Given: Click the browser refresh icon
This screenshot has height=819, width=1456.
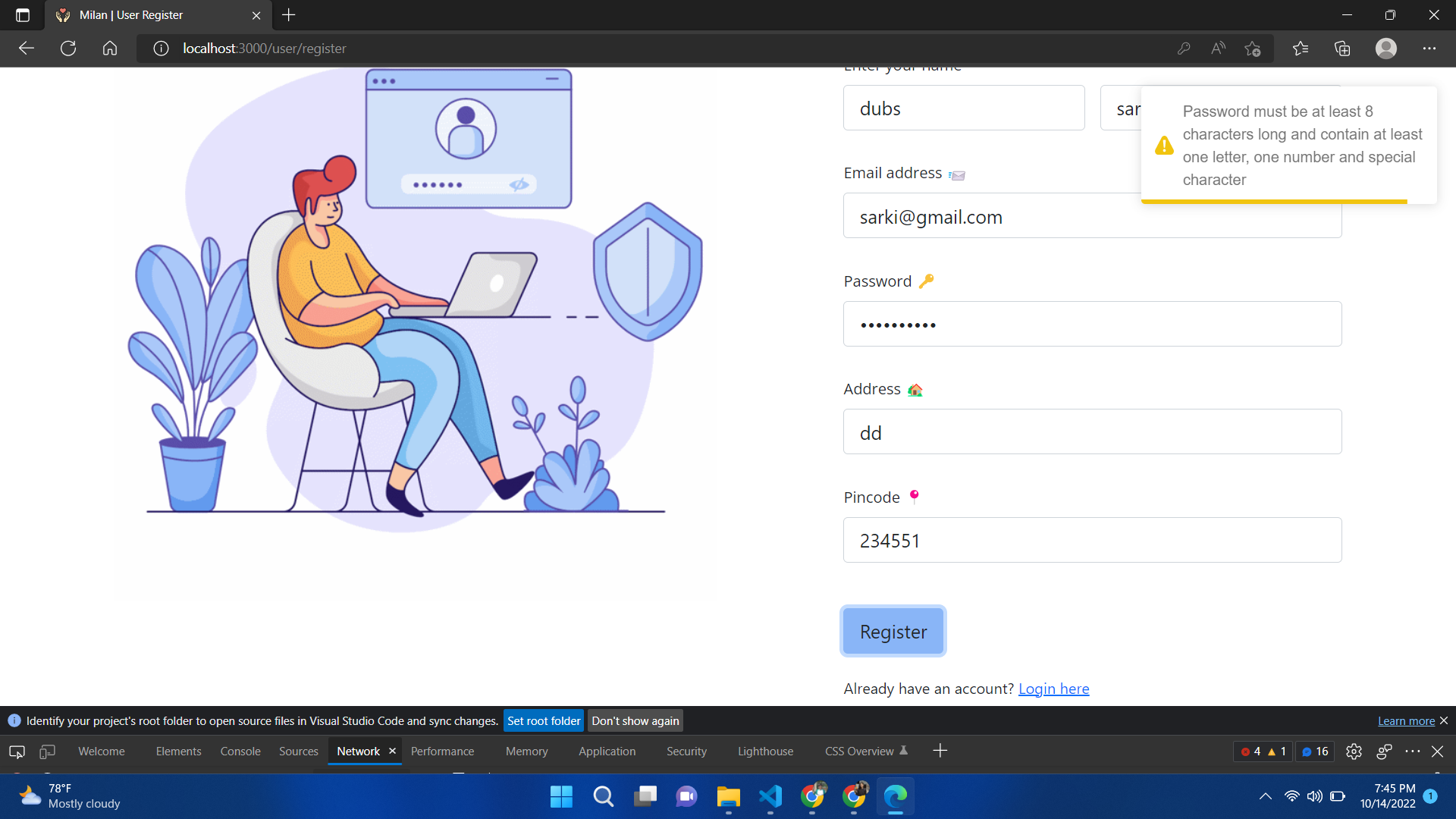Looking at the screenshot, I should (68, 49).
